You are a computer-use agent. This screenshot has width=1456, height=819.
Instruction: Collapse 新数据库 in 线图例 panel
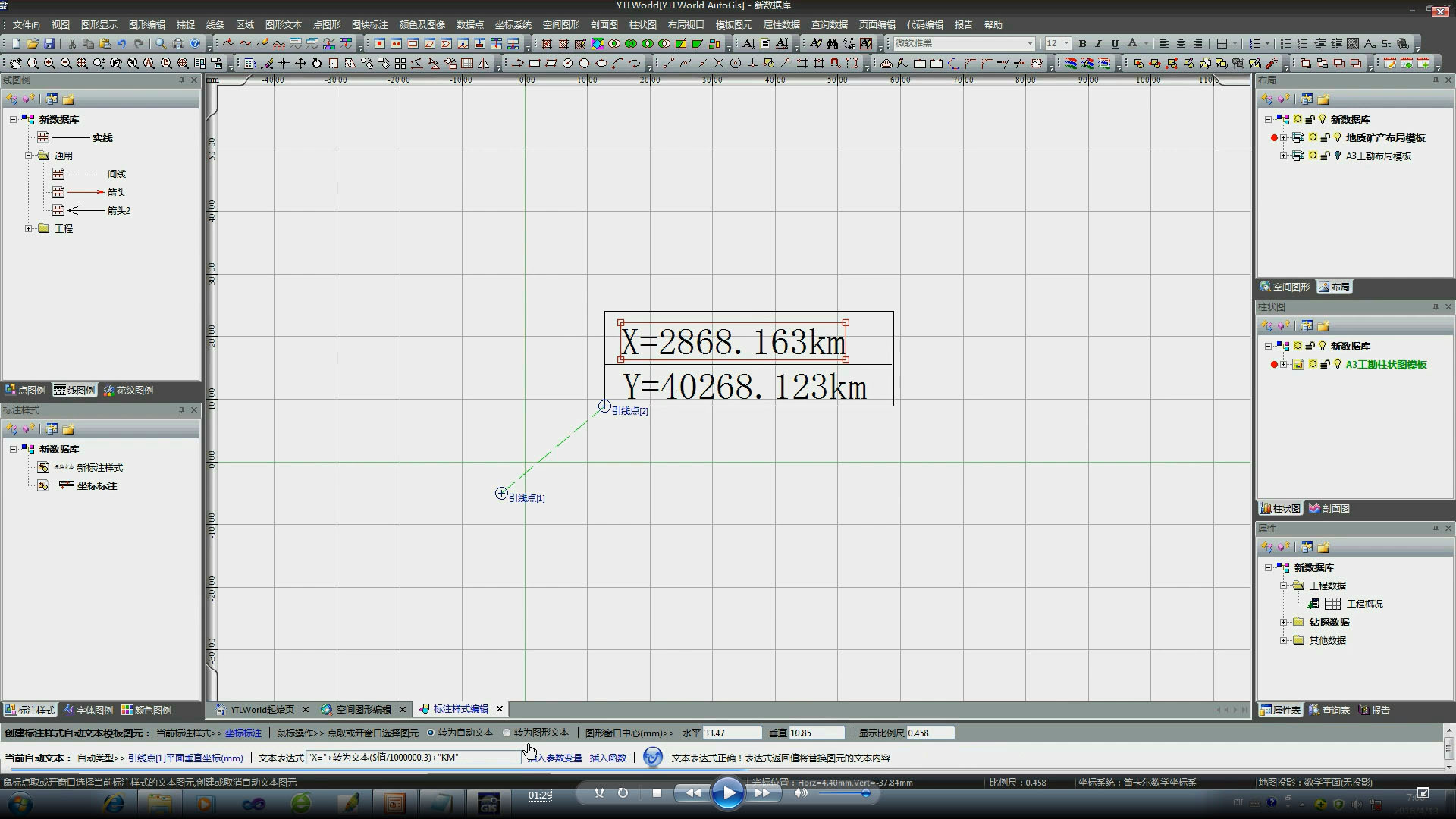[x=13, y=119]
